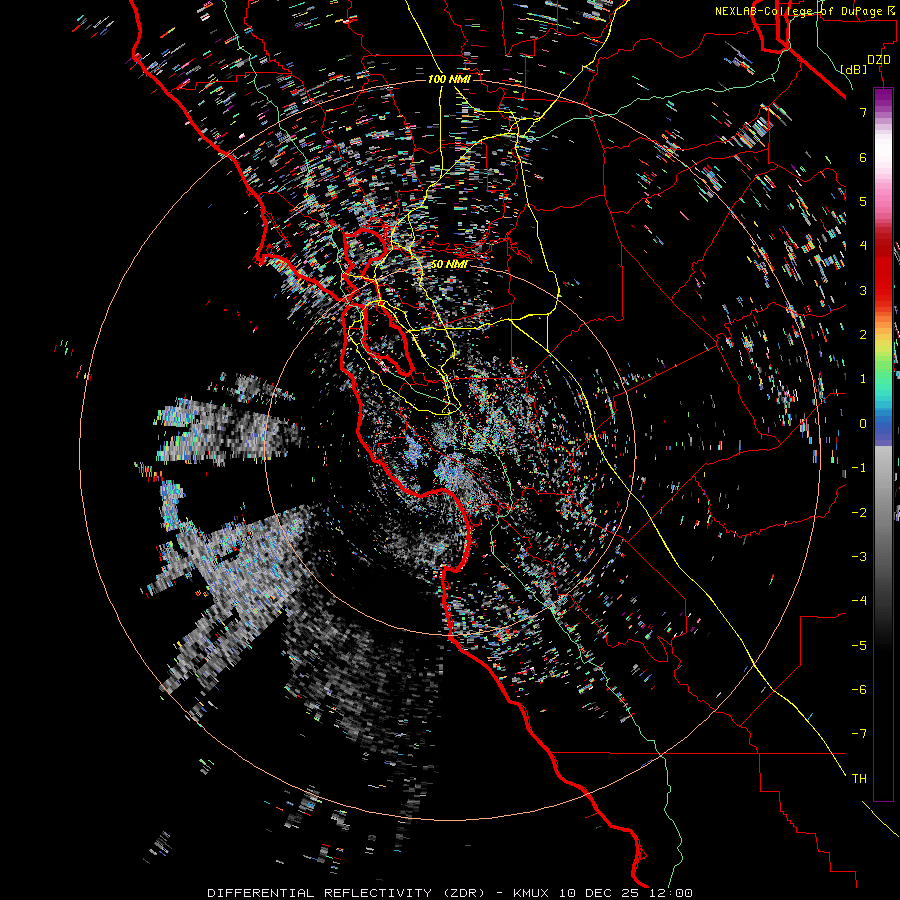The image size is (900, 900).
Task: Click the 5 value on the dB scale
Action: [x=863, y=201]
